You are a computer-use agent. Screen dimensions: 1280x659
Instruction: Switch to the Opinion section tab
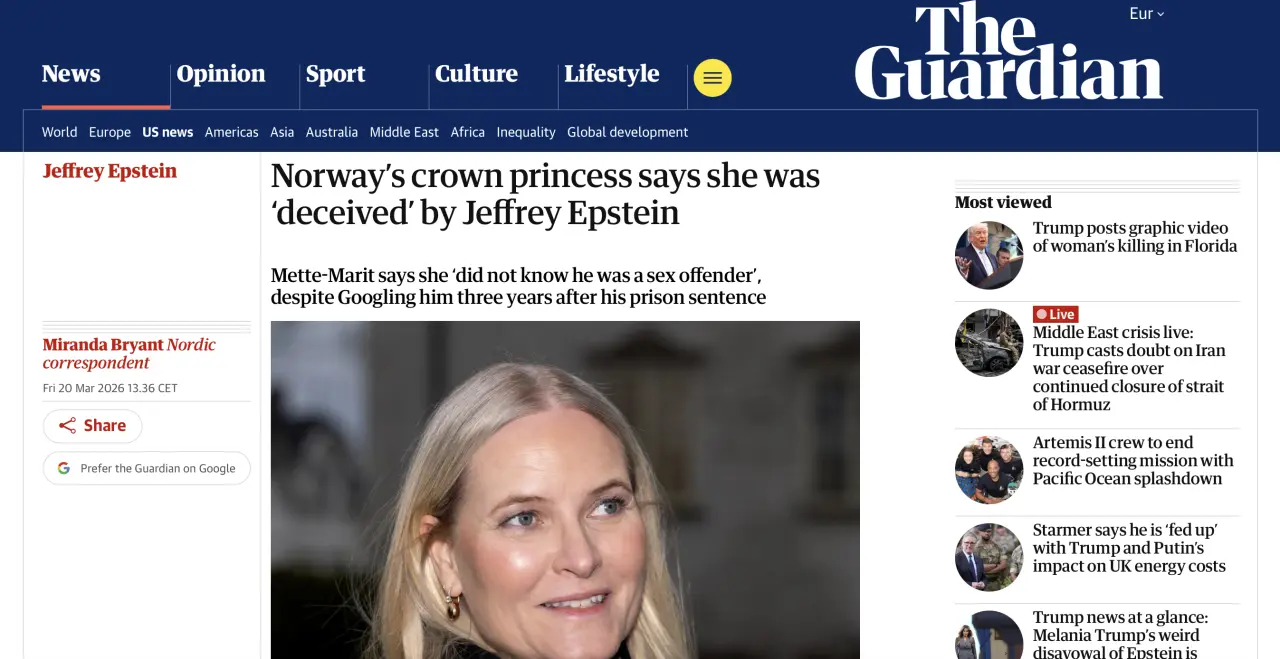221,74
